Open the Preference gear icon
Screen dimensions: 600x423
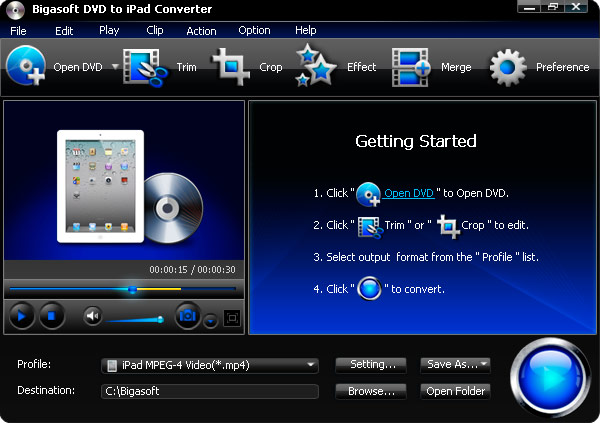point(508,67)
